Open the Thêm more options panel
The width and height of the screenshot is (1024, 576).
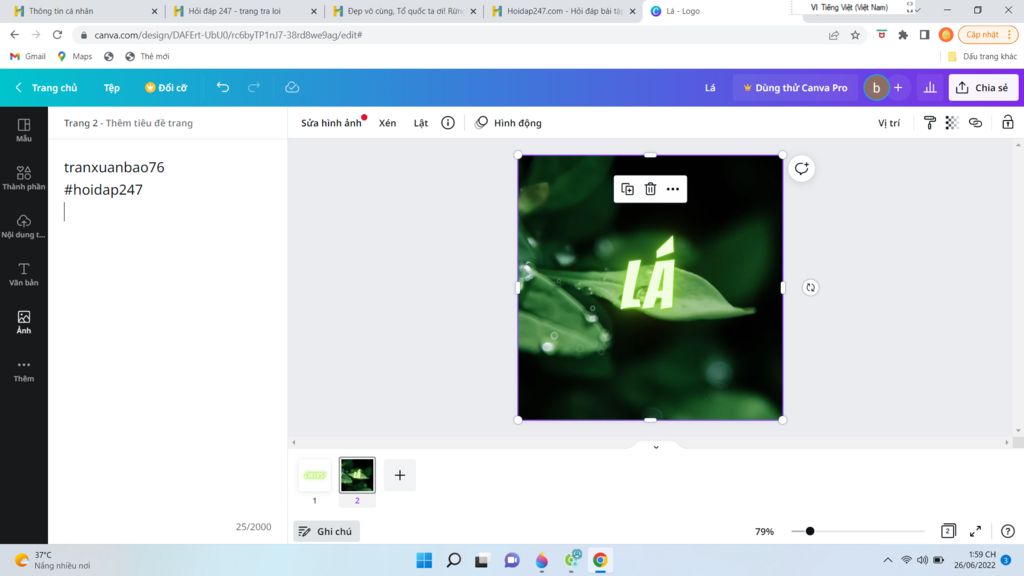24,370
